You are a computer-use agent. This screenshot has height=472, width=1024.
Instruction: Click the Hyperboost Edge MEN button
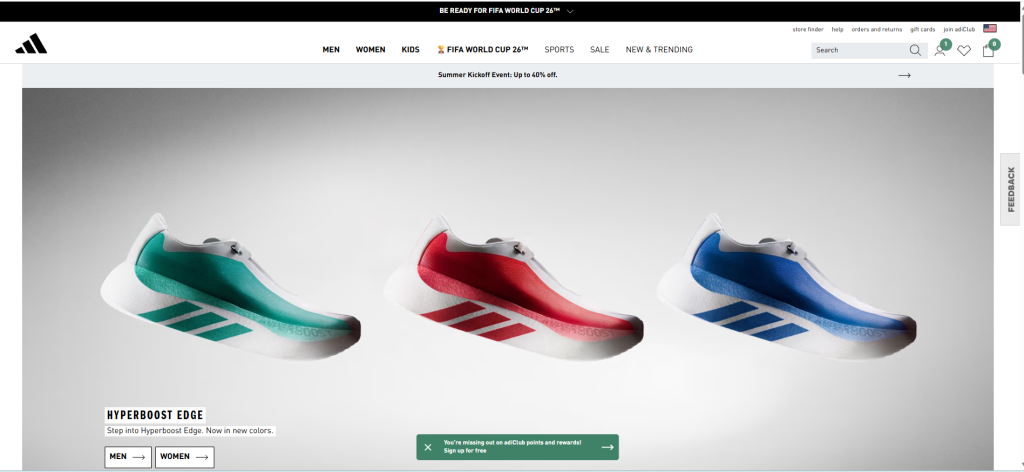(x=128, y=457)
